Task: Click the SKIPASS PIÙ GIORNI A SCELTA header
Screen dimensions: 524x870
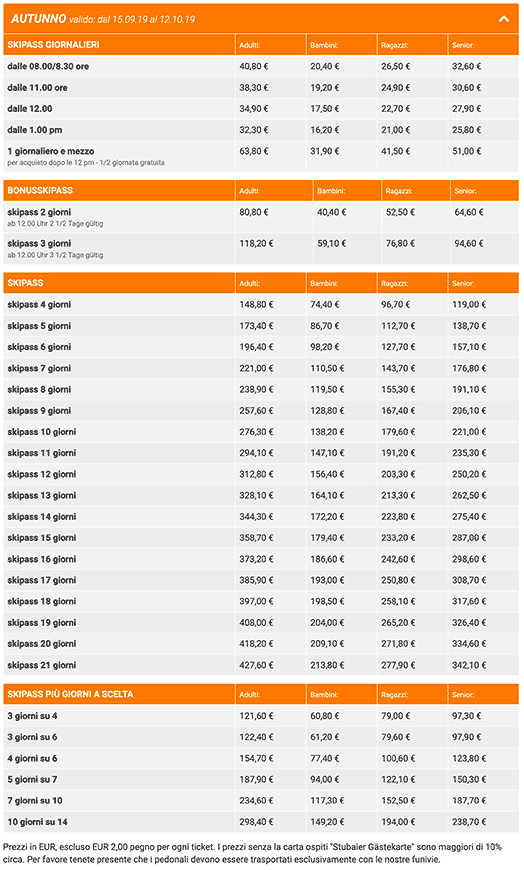Action: [70, 694]
